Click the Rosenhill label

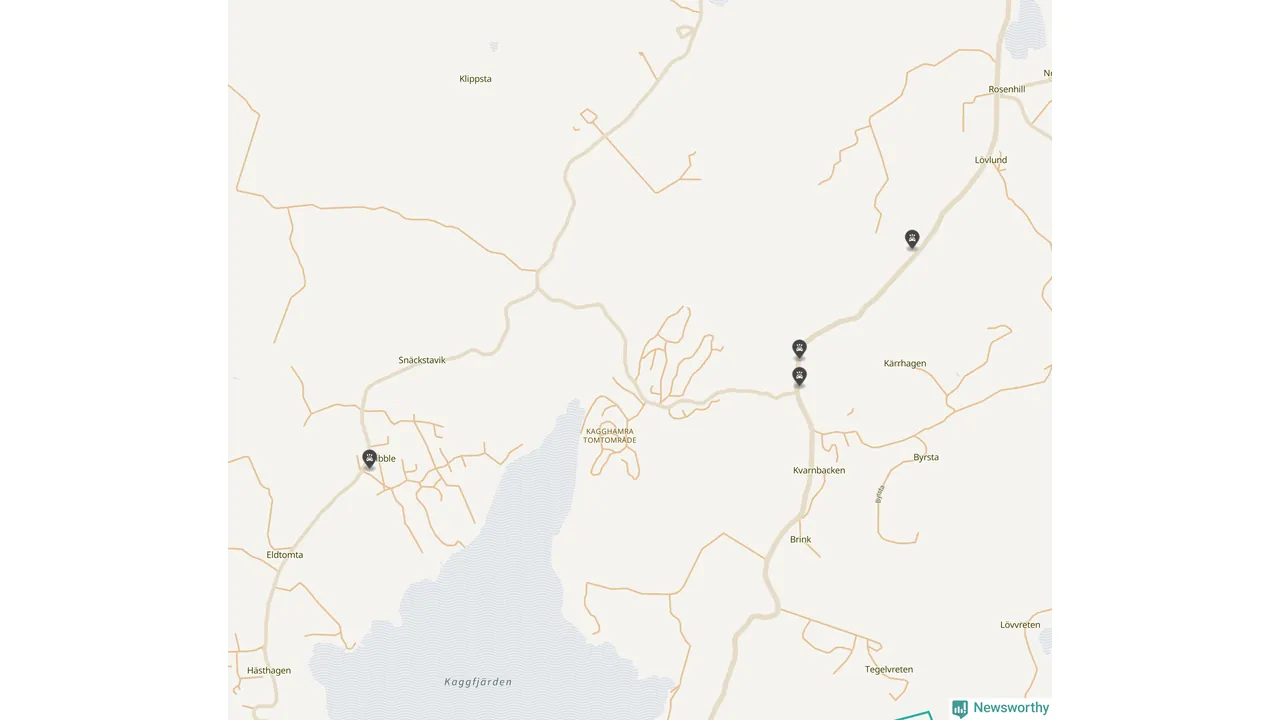1007,89
